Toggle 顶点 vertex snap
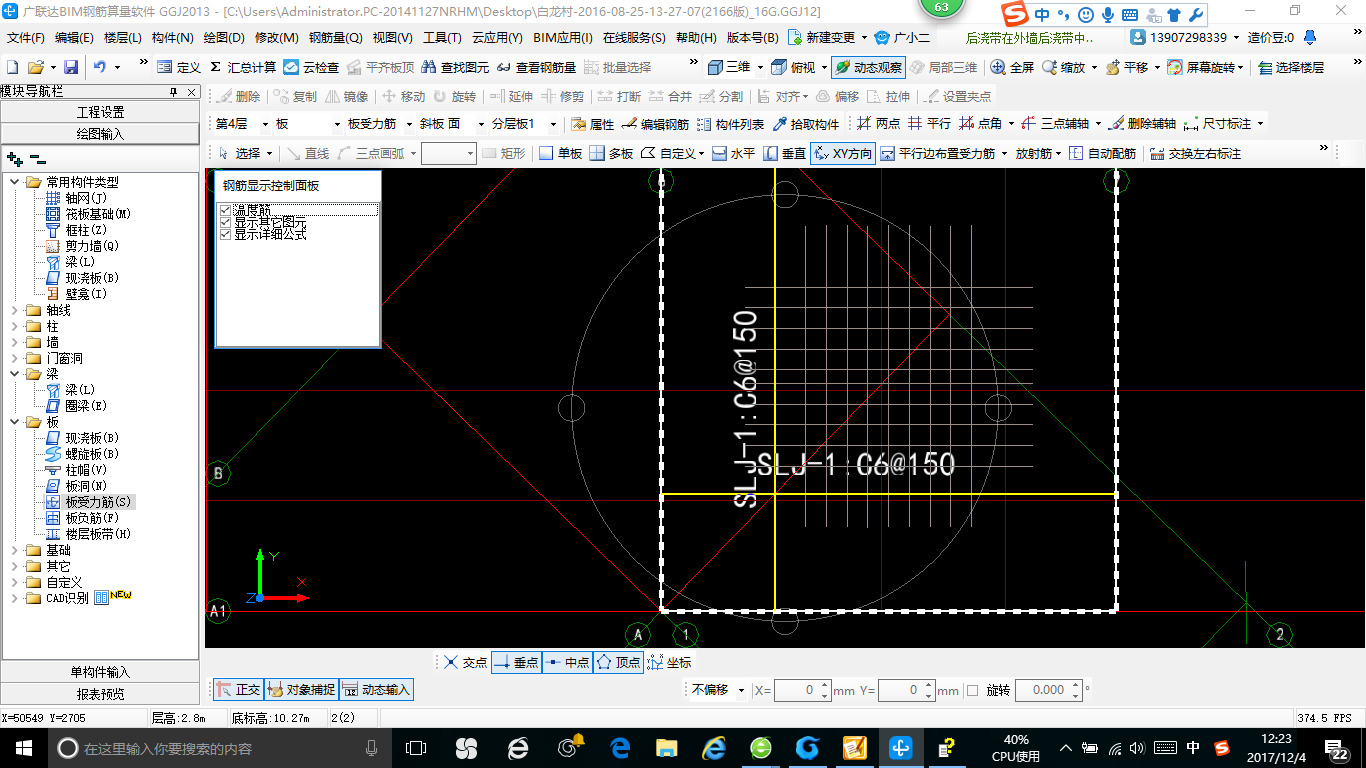This screenshot has width=1366, height=768. click(618, 662)
